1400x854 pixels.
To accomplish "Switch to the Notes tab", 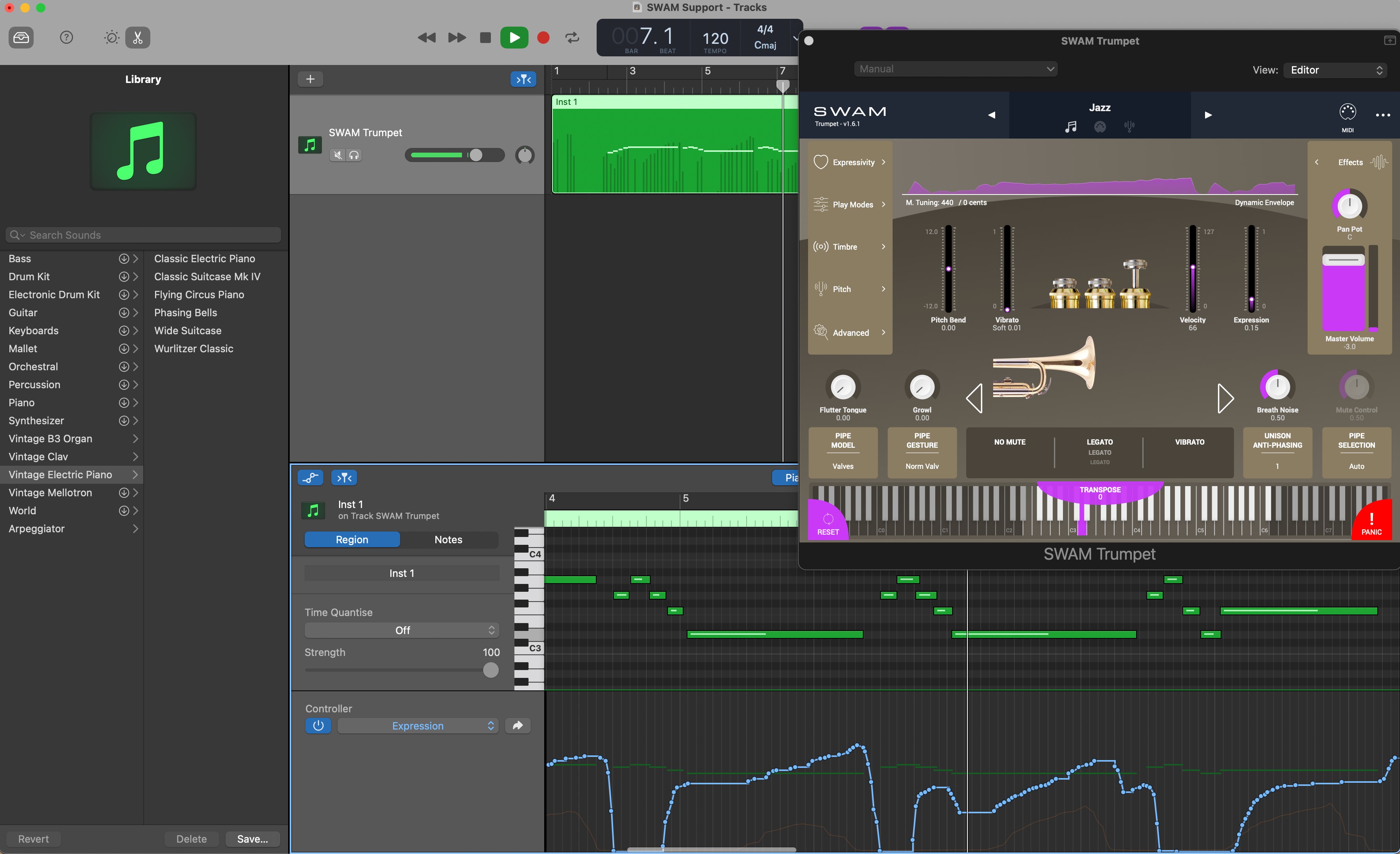I will point(448,539).
